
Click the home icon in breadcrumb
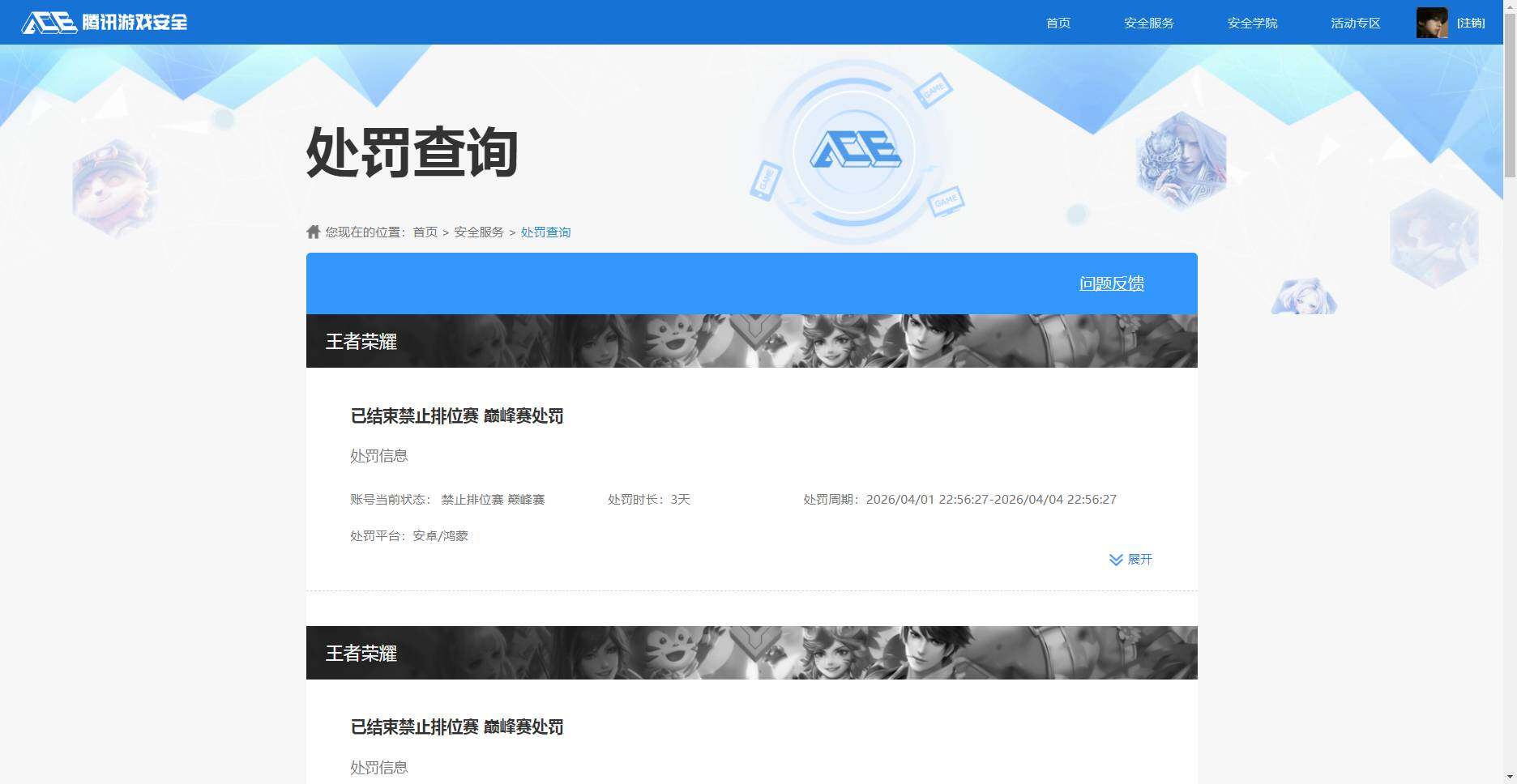click(314, 232)
